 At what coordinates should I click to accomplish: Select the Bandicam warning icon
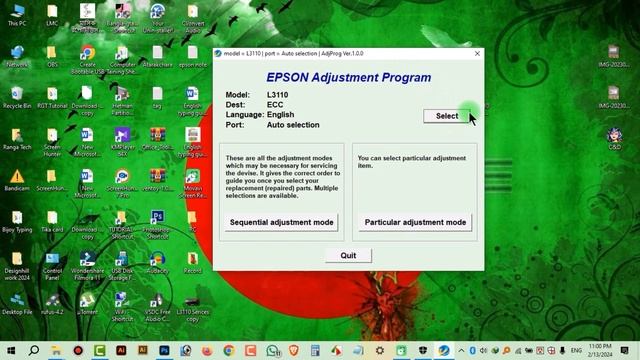(x=17, y=180)
